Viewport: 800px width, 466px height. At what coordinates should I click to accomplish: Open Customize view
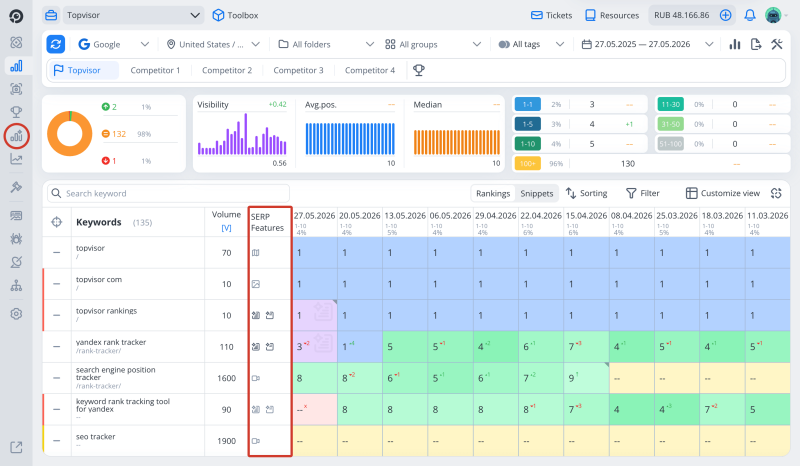(723, 193)
